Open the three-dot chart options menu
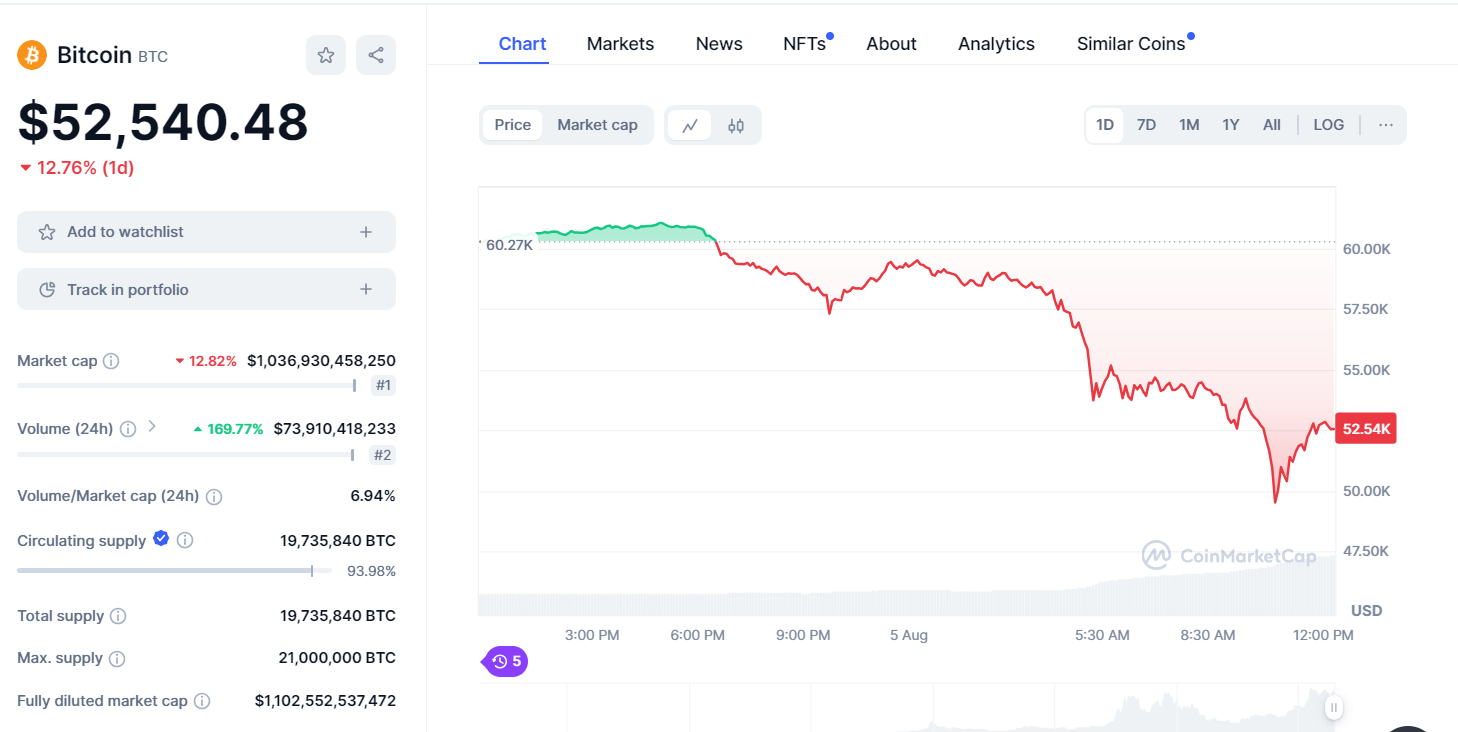 click(1386, 125)
